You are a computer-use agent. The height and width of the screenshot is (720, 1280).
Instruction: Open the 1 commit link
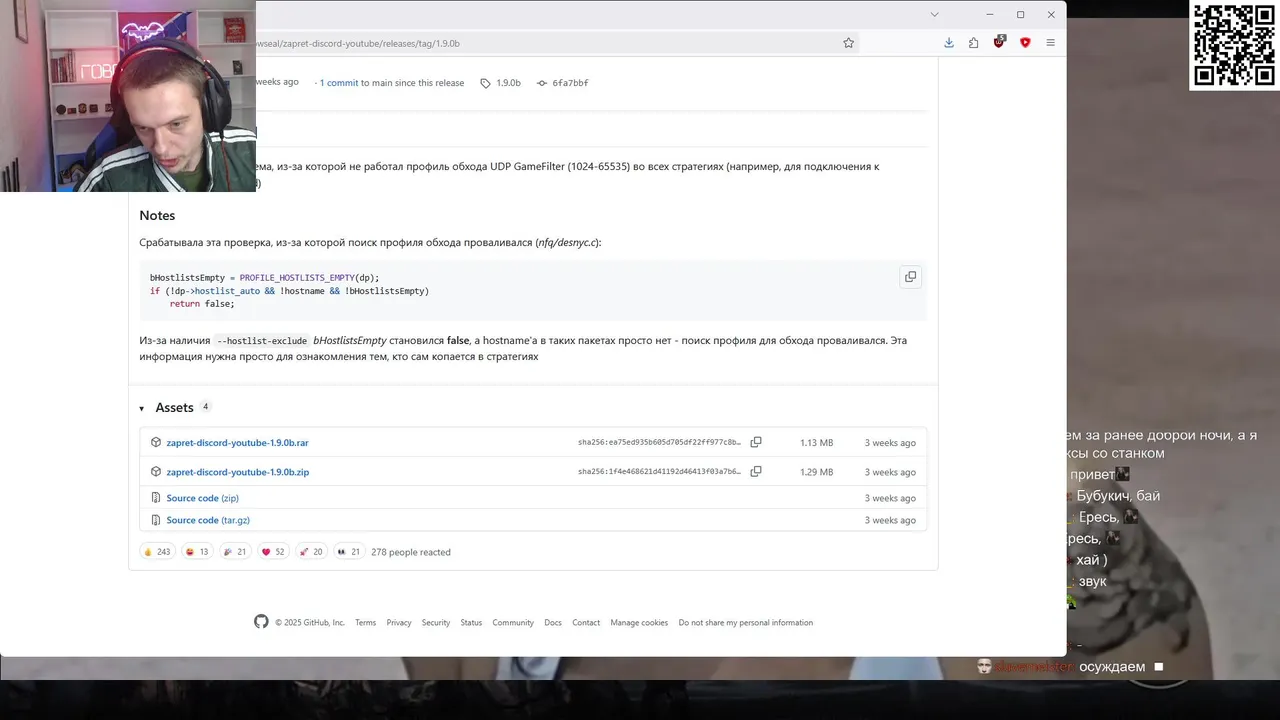pos(339,83)
